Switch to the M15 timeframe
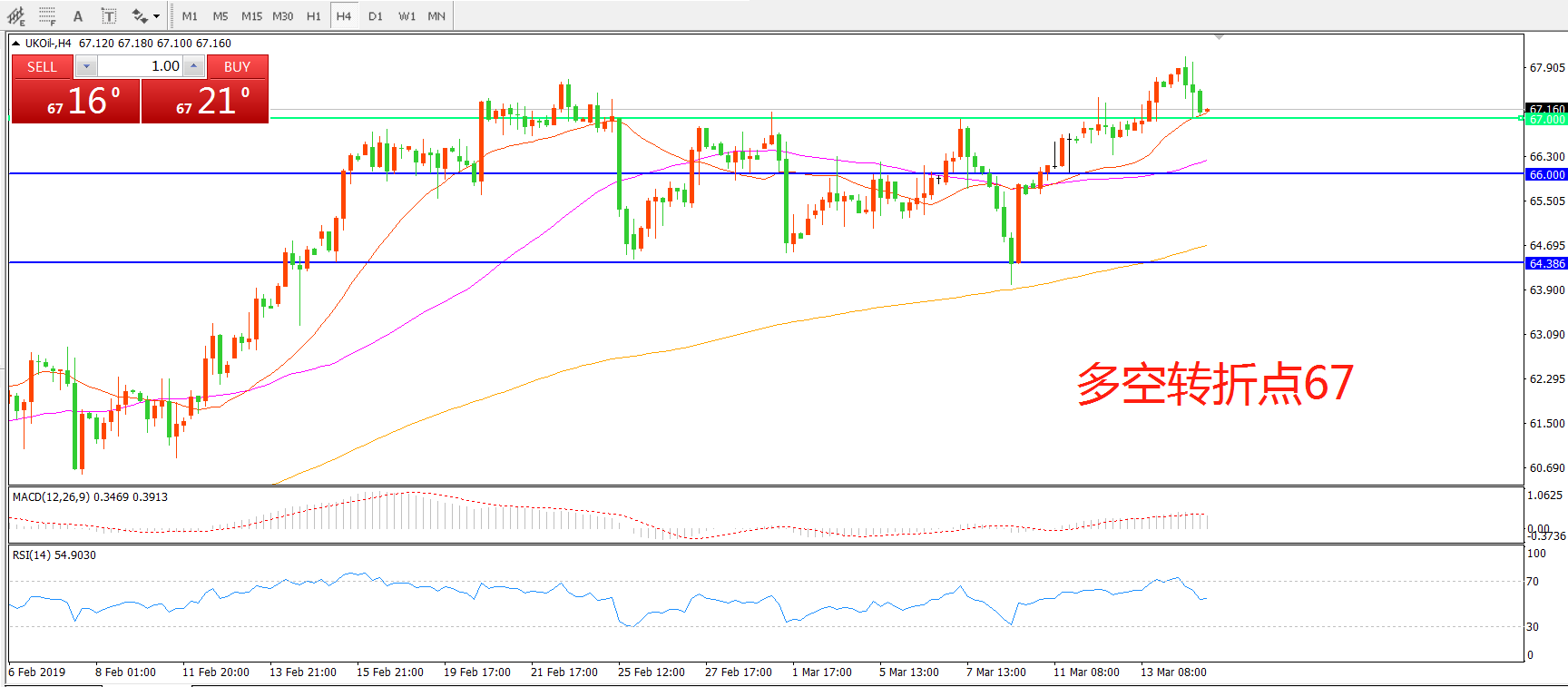The width and height of the screenshot is (1568, 687). coord(251,15)
